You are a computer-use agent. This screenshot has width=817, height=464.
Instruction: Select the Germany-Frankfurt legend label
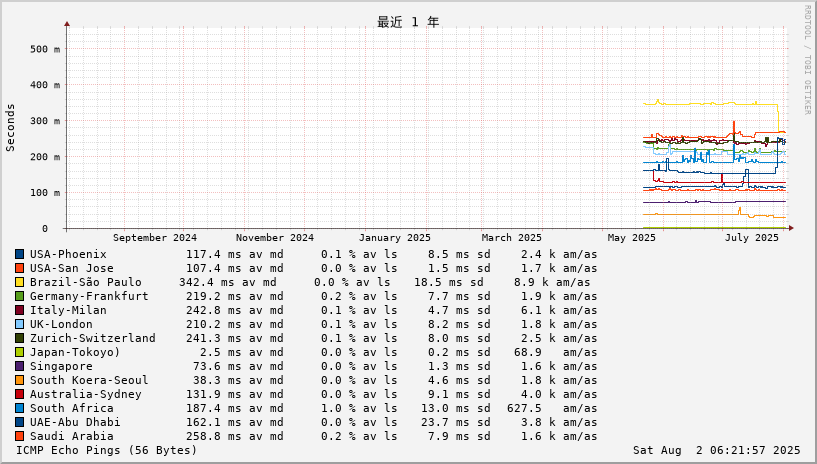coord(89,296)
